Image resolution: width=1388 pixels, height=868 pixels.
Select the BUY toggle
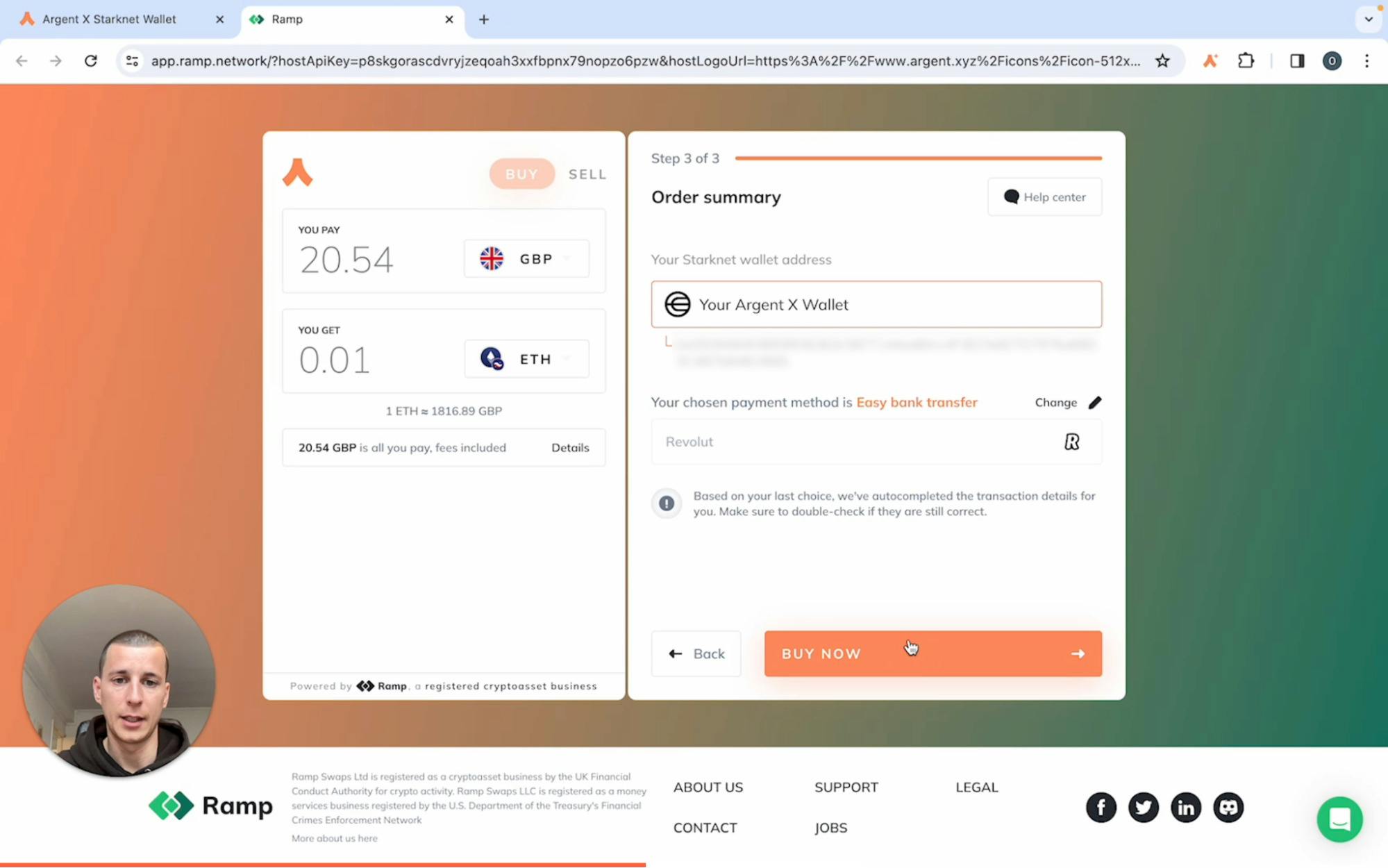521,174
